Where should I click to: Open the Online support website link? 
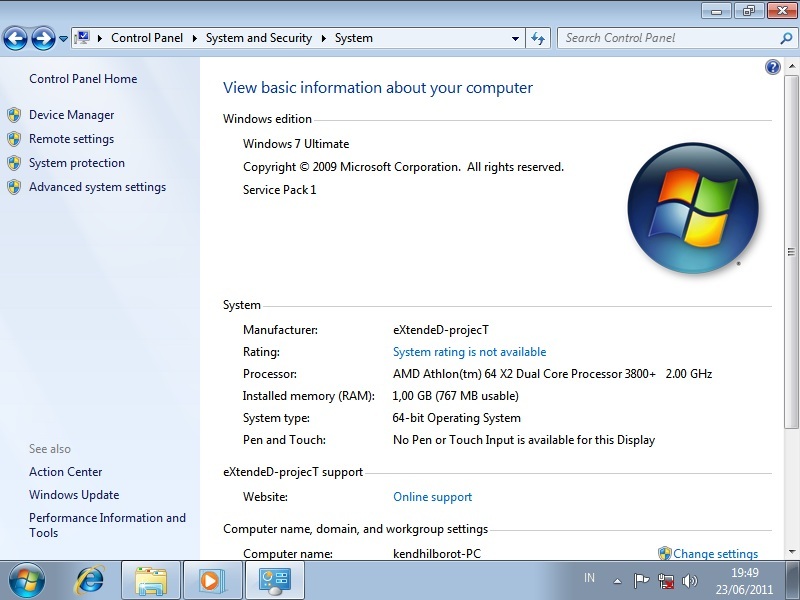coord(433,497)
